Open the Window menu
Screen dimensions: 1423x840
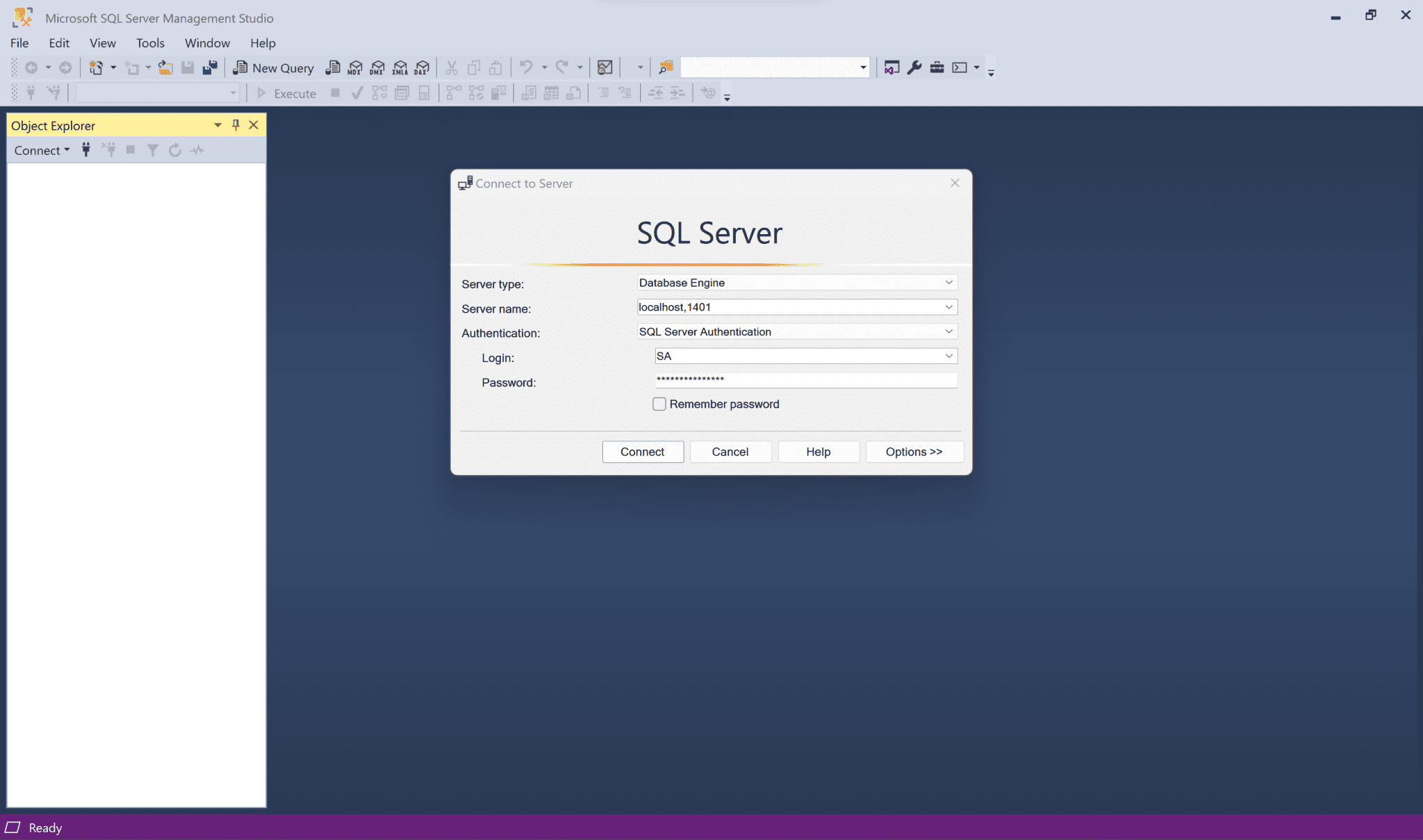[207, 43]
